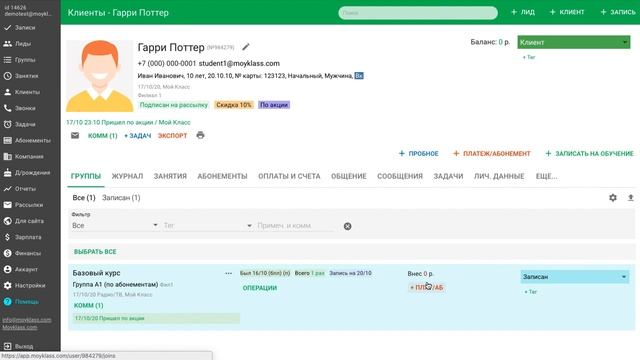
Task: Print the client card
Action: point(200,135)
